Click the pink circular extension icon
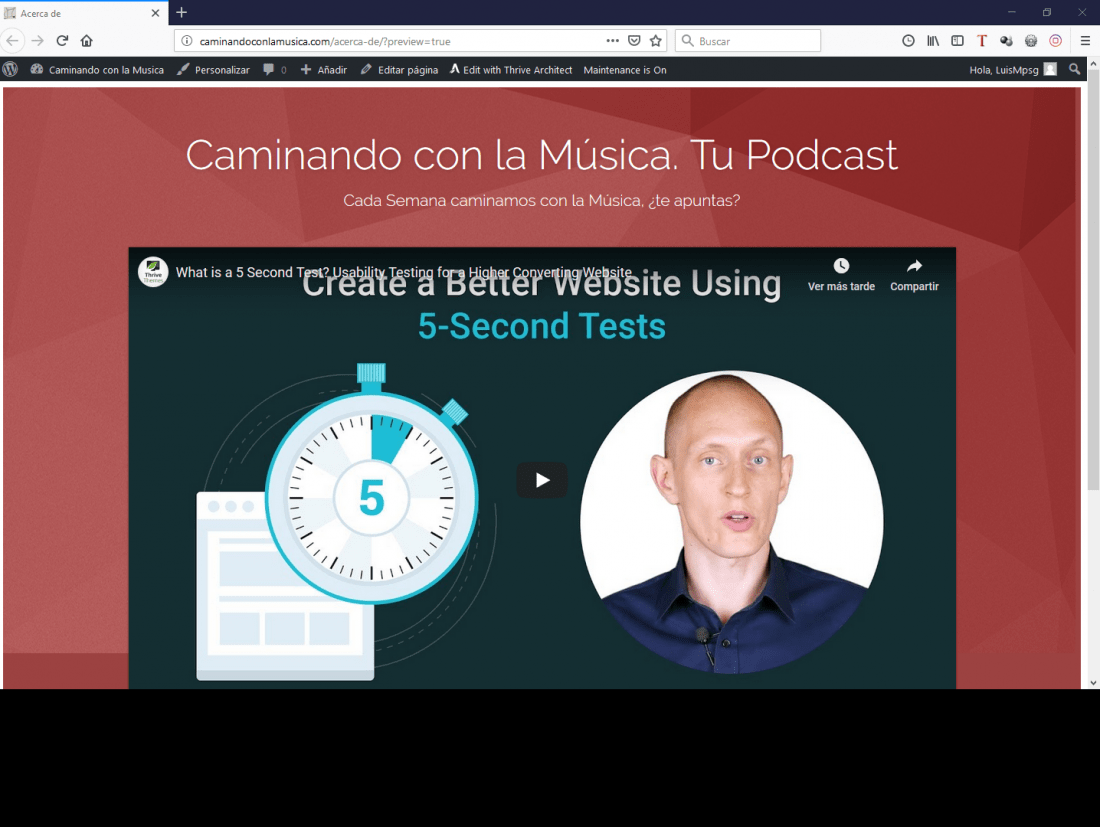 coord(1055,41)
